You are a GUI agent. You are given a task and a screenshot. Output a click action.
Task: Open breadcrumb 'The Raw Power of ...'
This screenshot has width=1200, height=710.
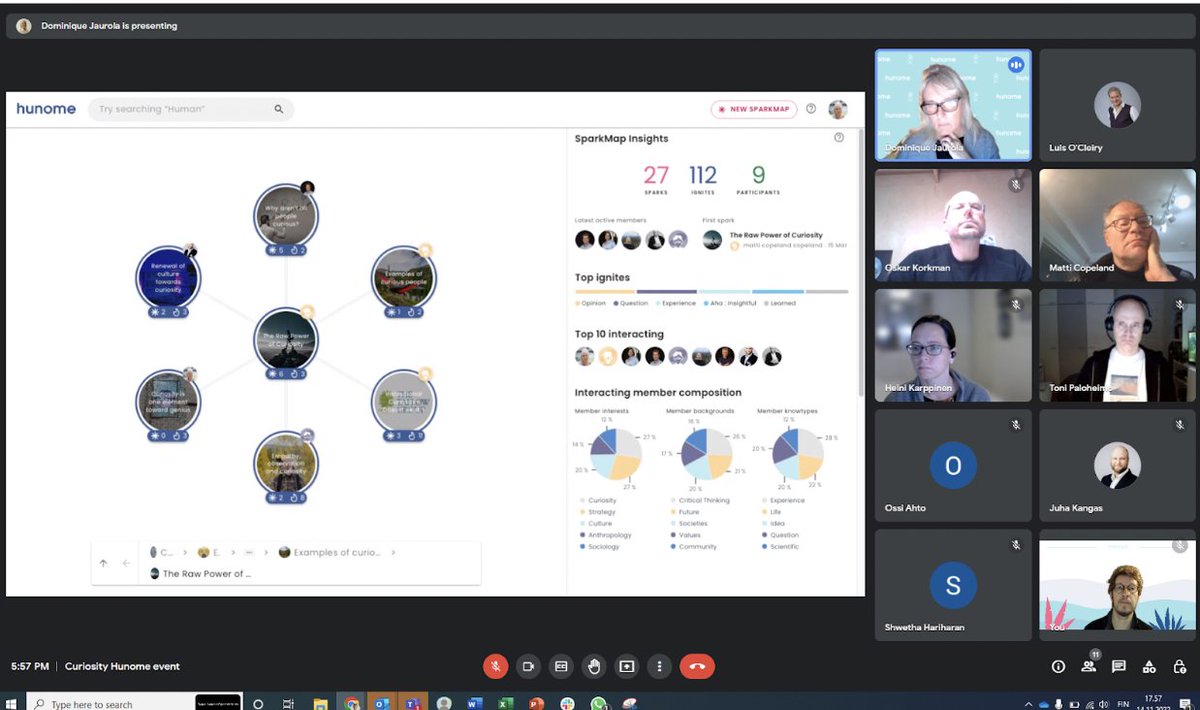tap(201, 574)
